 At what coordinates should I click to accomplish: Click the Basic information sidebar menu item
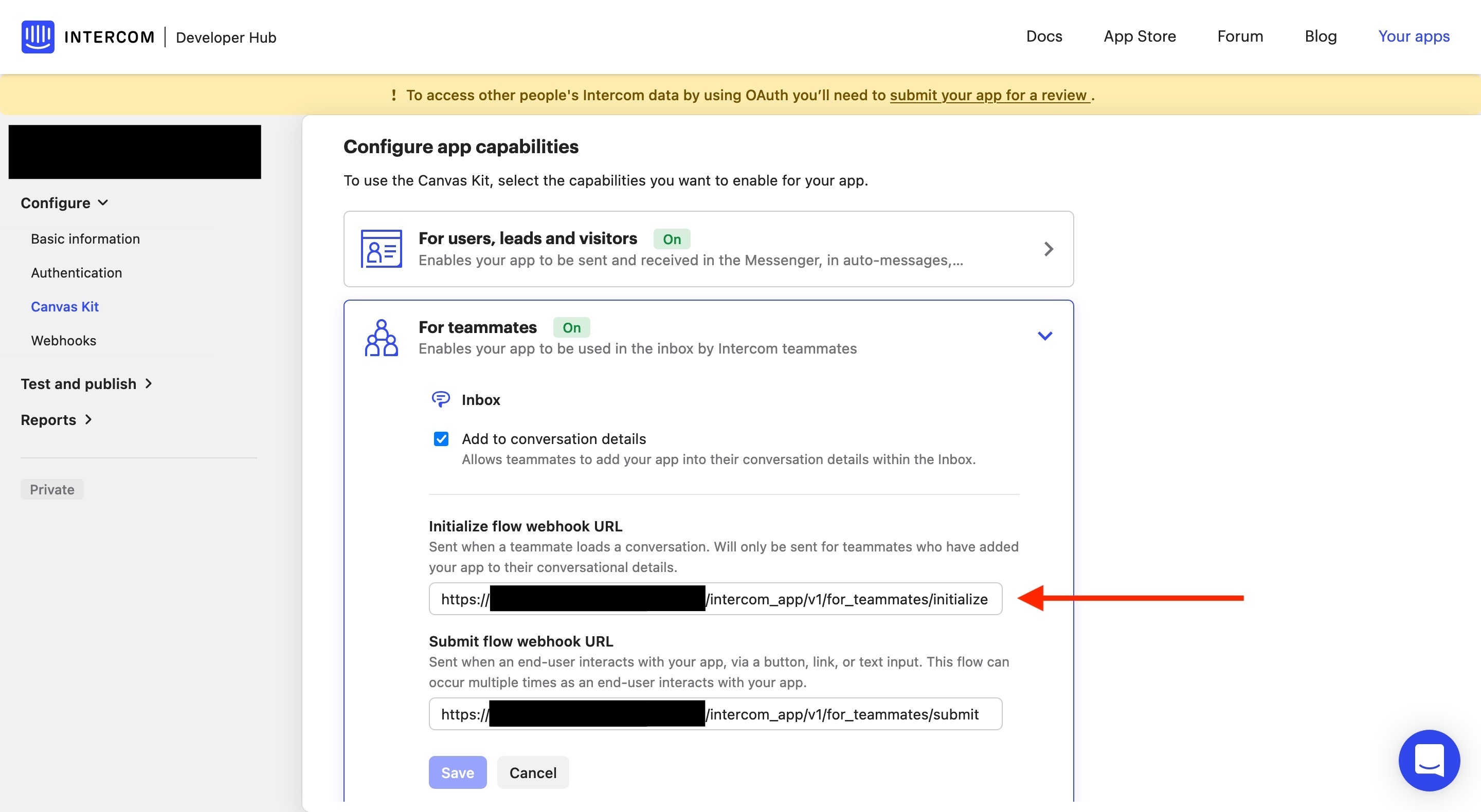click(x=85, y=239)
